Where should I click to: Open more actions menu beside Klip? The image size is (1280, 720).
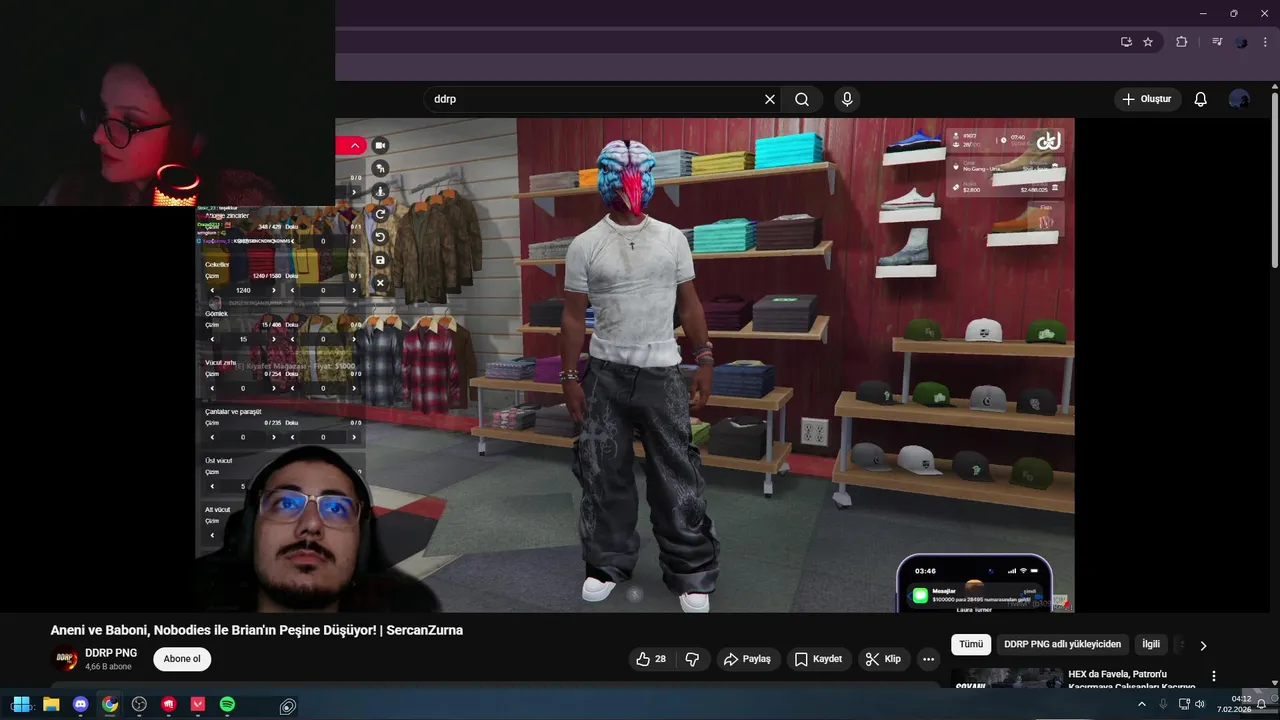coord(929,659)
